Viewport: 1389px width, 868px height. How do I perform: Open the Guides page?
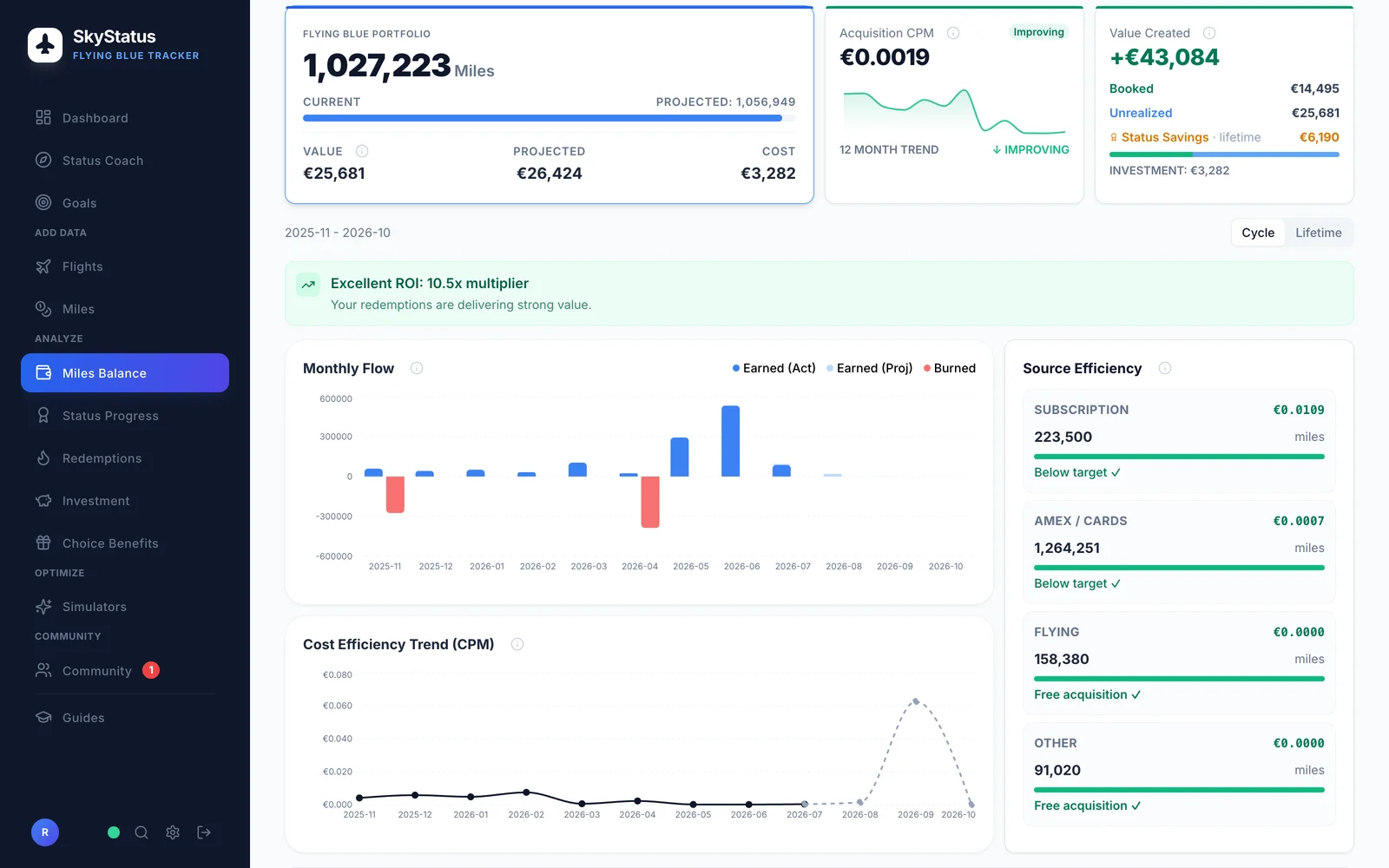click(x=125, y=718)
